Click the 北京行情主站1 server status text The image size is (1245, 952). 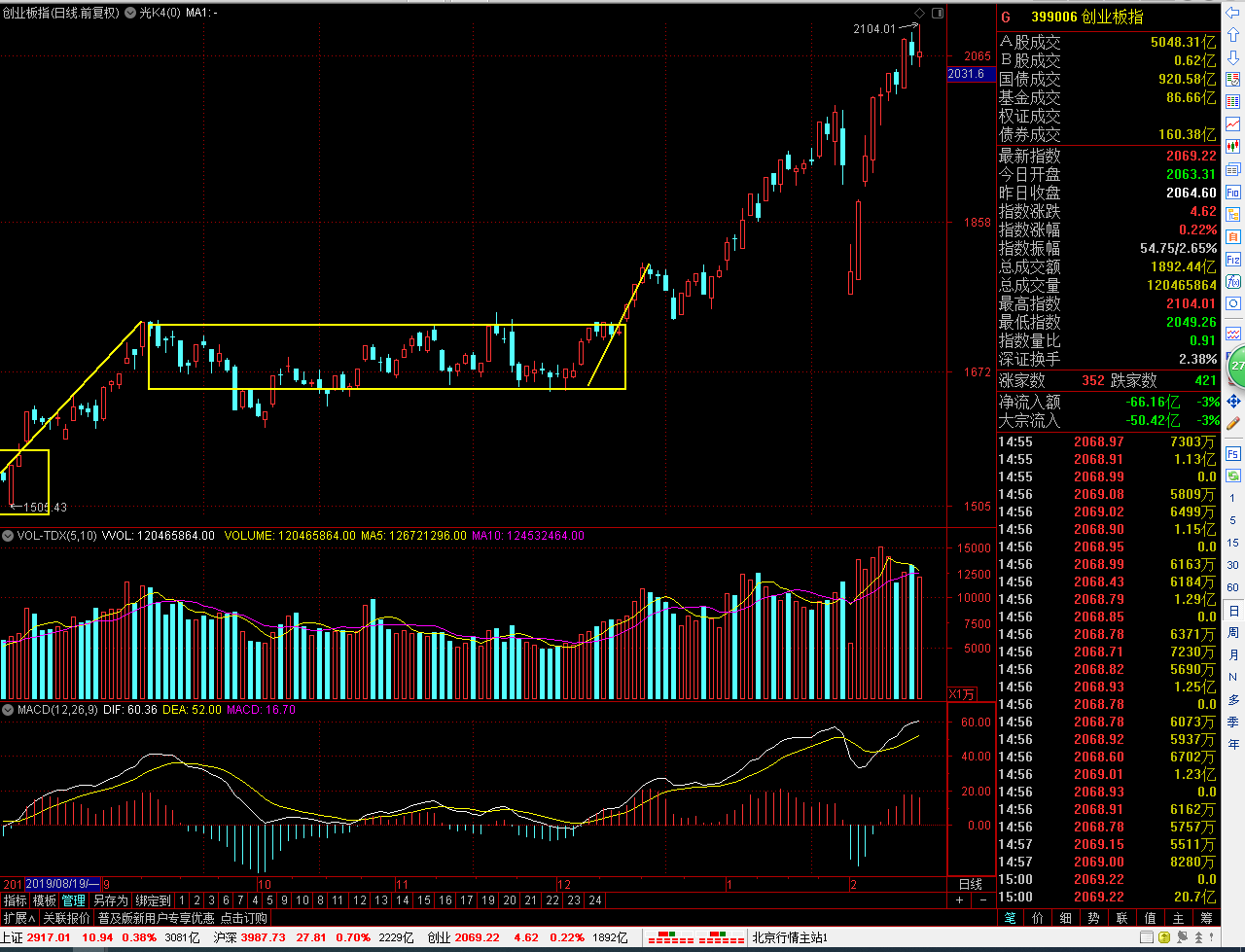789,937
